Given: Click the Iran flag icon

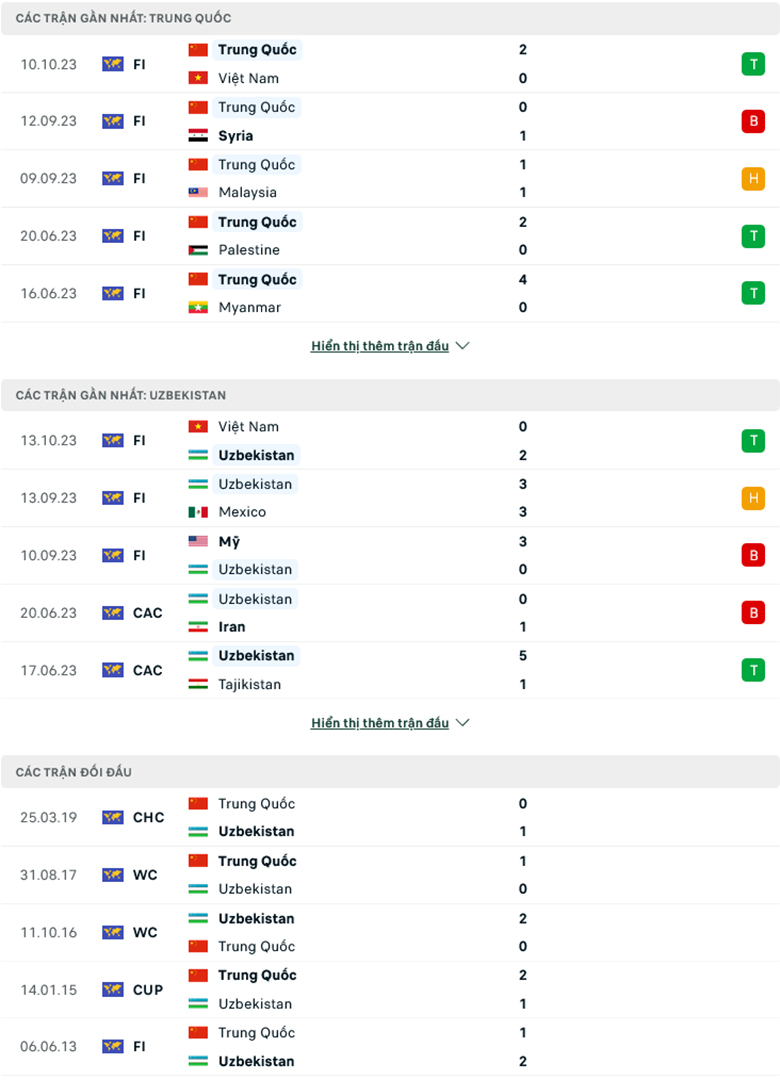Looking at the screenshot, I should (x=198, y=626).
